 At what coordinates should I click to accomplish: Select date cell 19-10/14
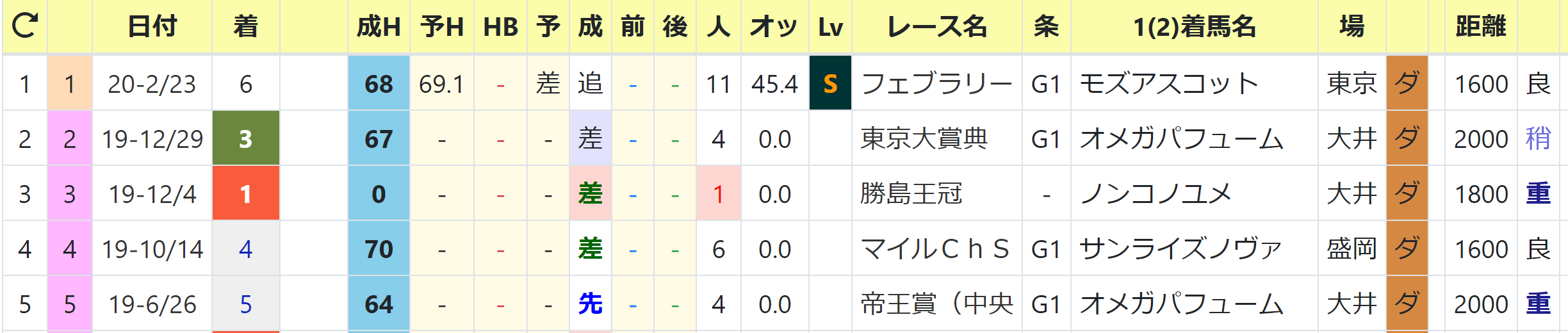(152, 248)
